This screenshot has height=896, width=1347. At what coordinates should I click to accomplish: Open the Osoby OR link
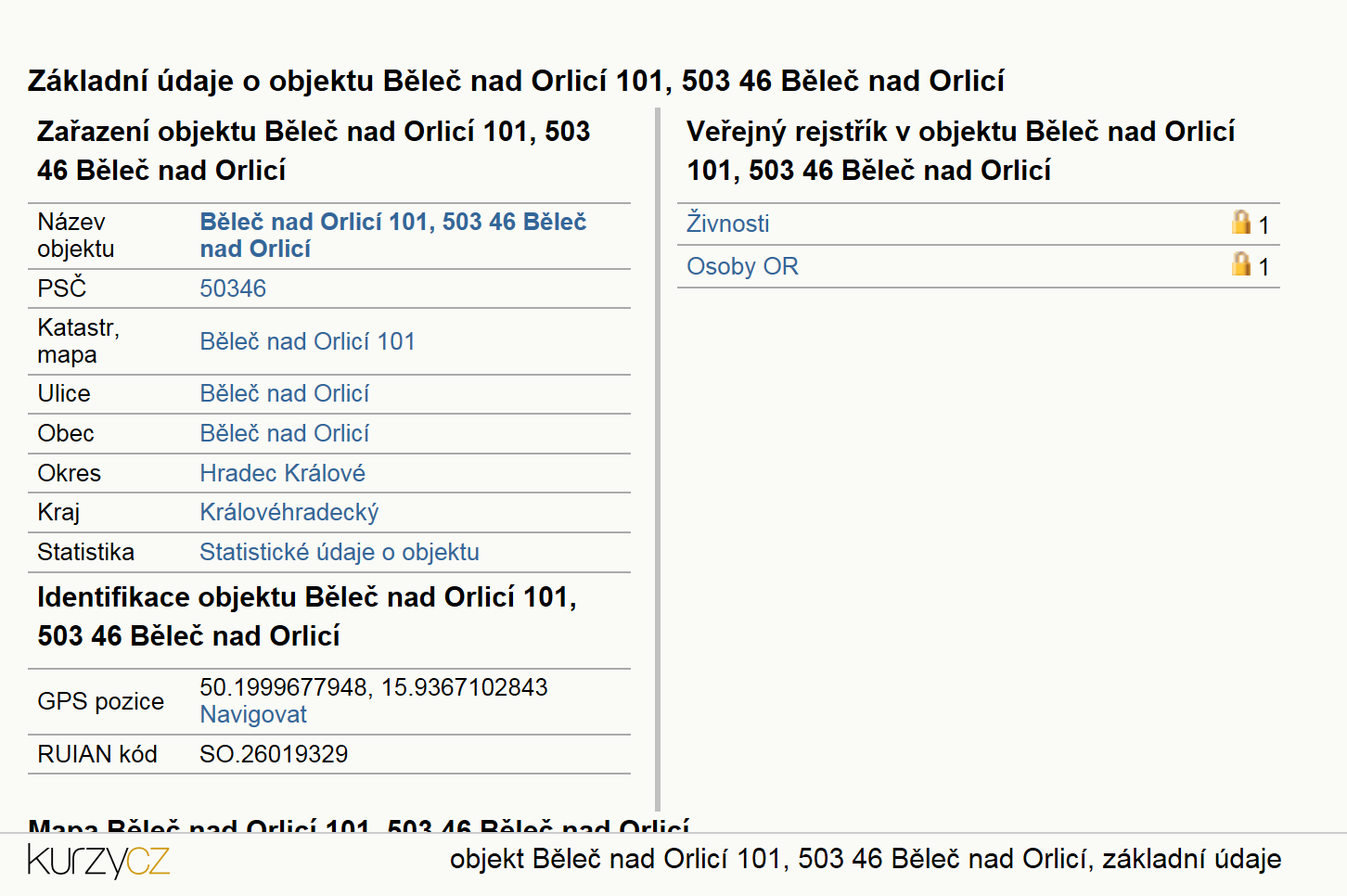742,266
